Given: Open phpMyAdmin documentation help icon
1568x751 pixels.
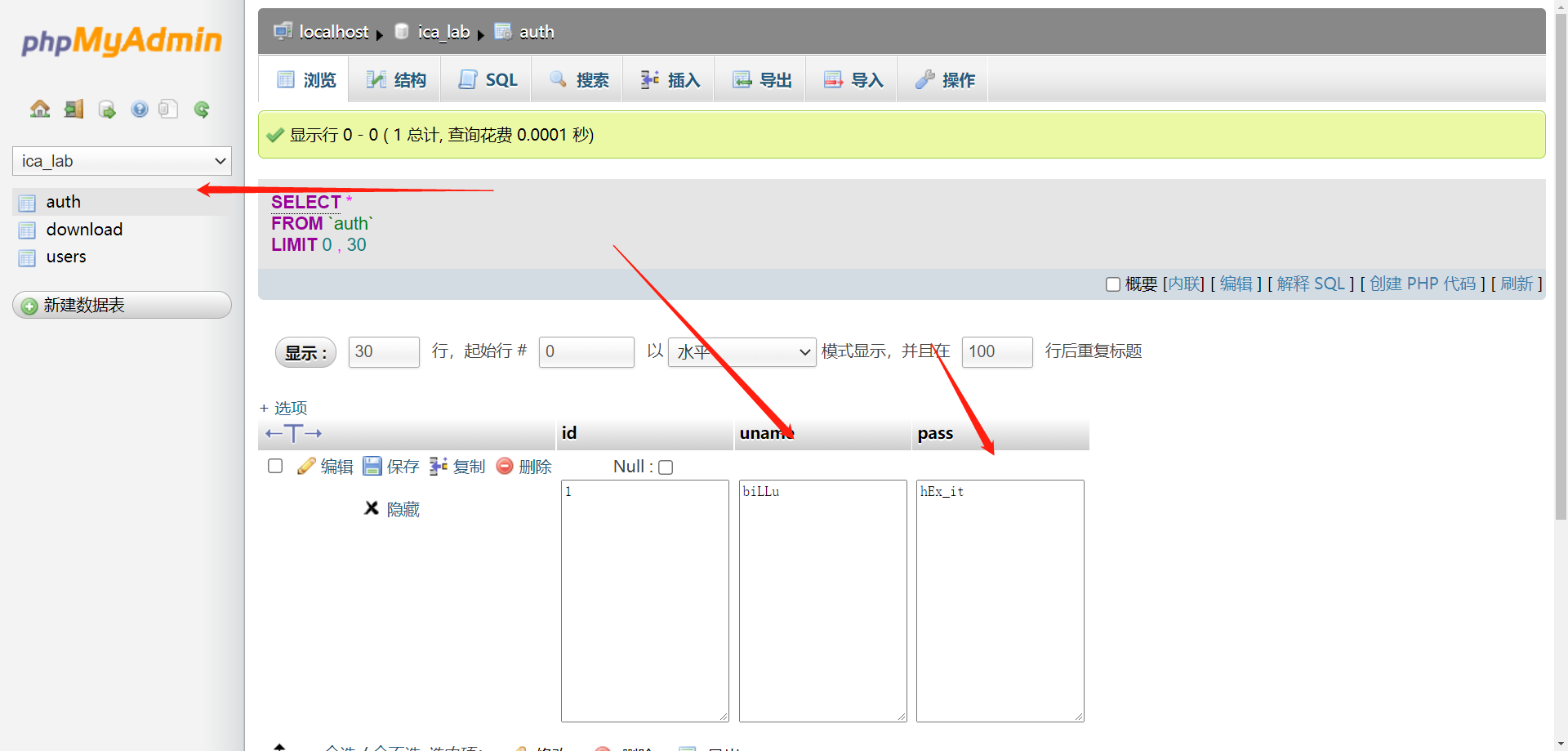Looking at the screenshot, I should pyautogui.click(x=140, y=109).
